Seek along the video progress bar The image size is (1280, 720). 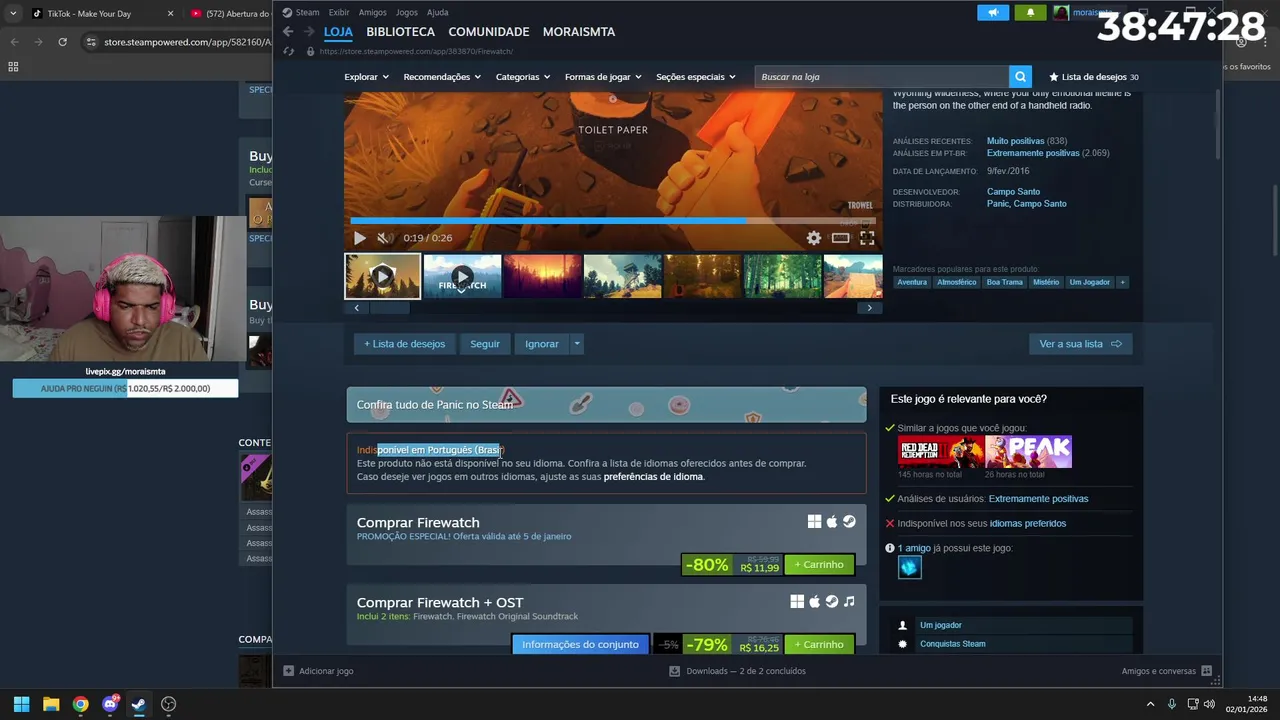pyautogui.click(x=613, y=221)
